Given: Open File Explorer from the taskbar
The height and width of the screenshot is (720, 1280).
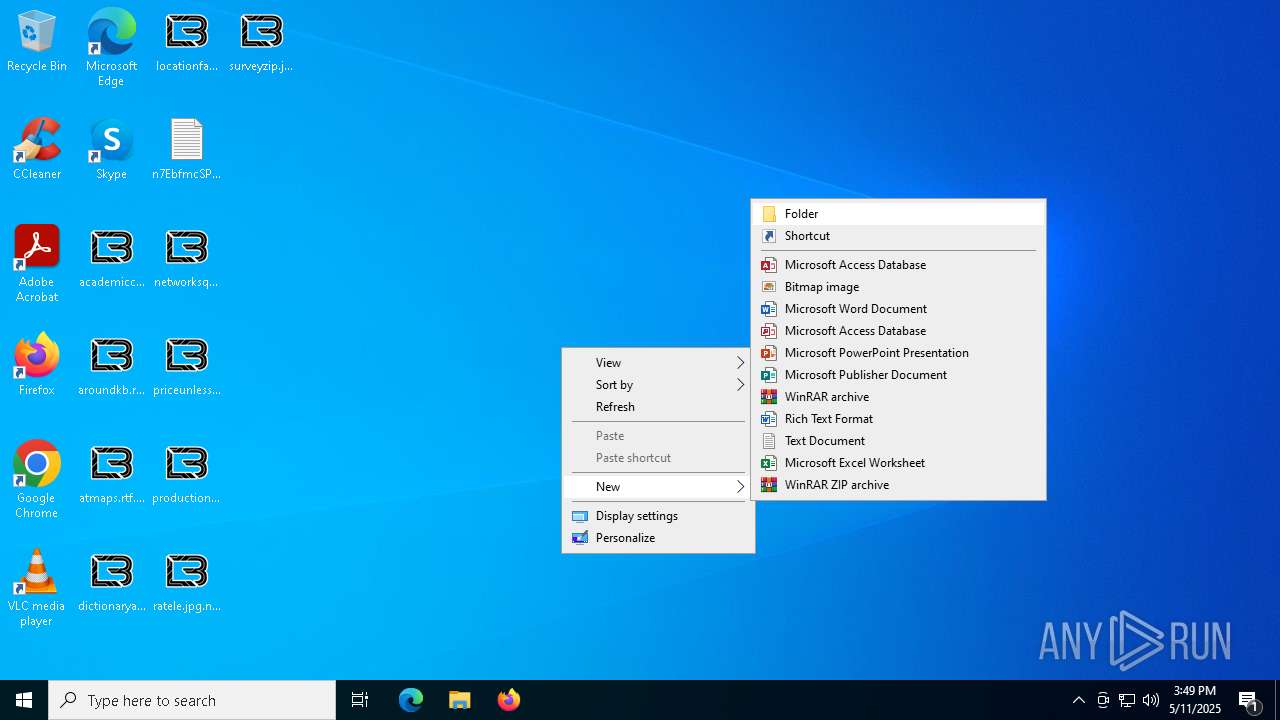Looking at the screenshot, I should point(459,700).
